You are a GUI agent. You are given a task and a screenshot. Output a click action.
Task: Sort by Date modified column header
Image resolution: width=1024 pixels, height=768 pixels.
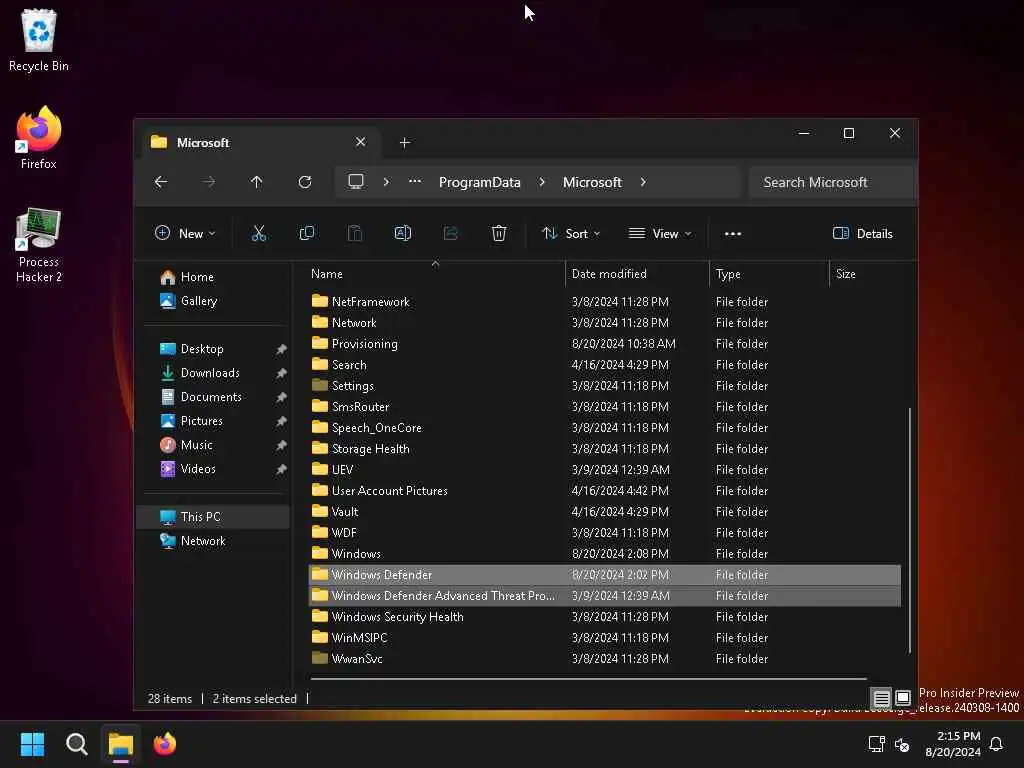[637, 274]
